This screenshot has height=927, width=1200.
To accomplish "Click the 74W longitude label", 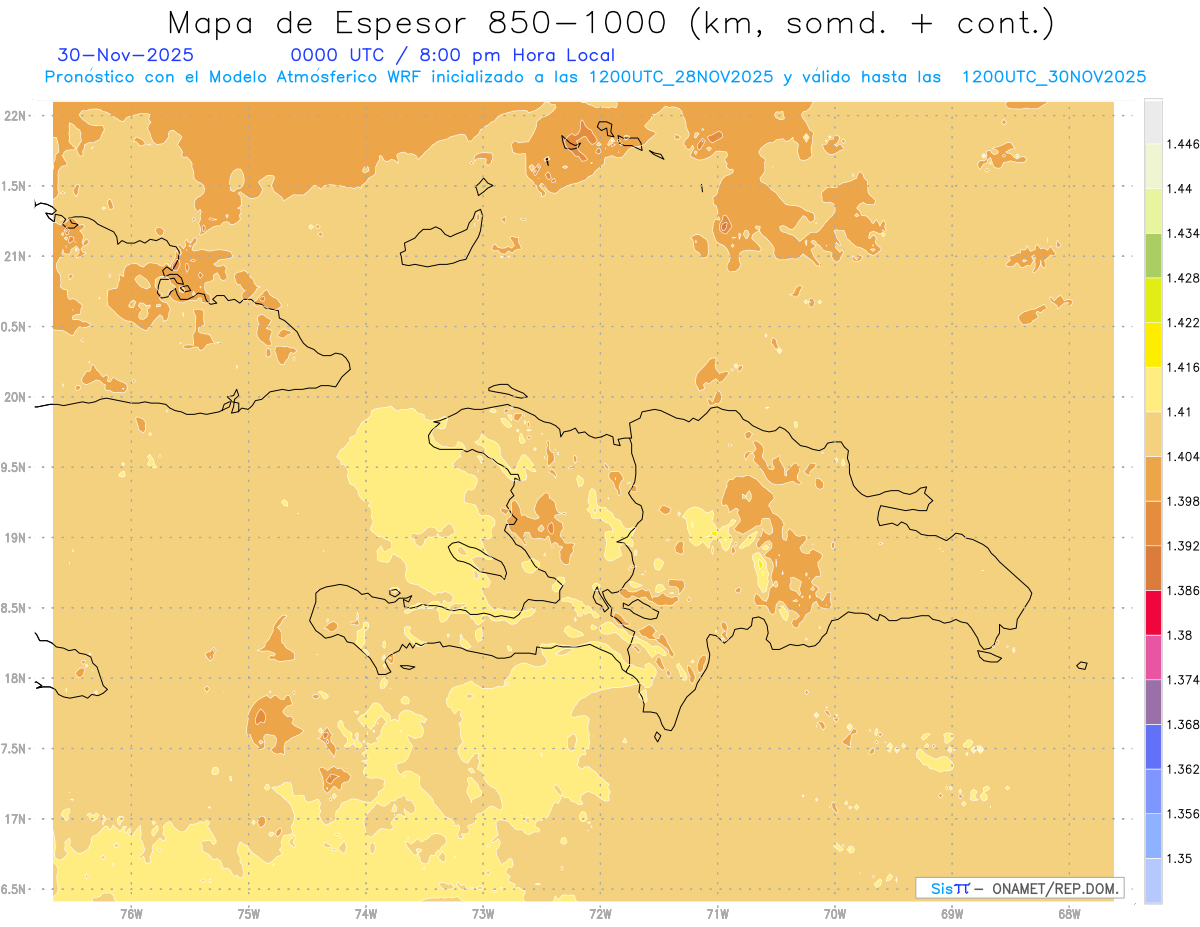I will click(x=366, y=913).
